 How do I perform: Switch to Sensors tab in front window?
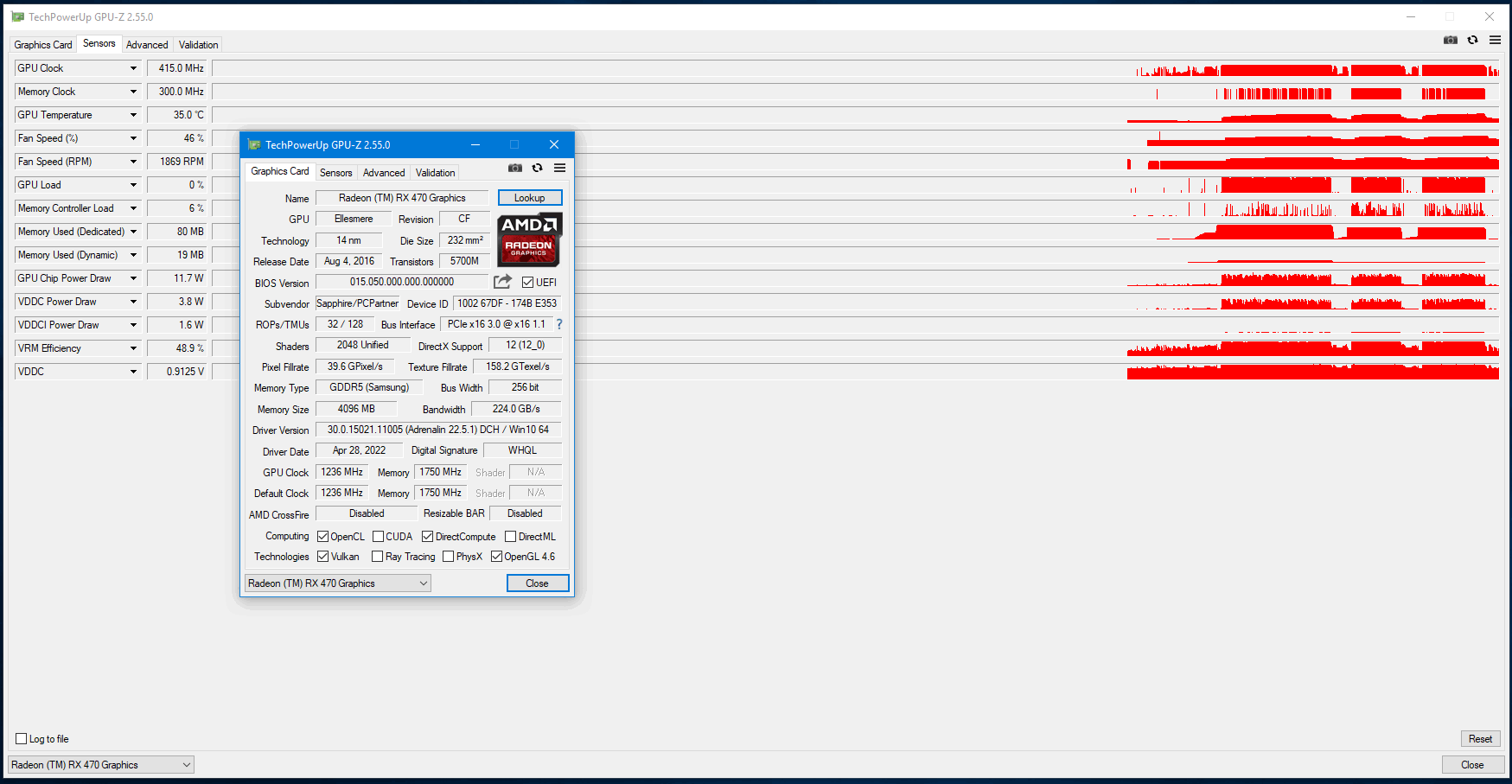tap(336, 173)
